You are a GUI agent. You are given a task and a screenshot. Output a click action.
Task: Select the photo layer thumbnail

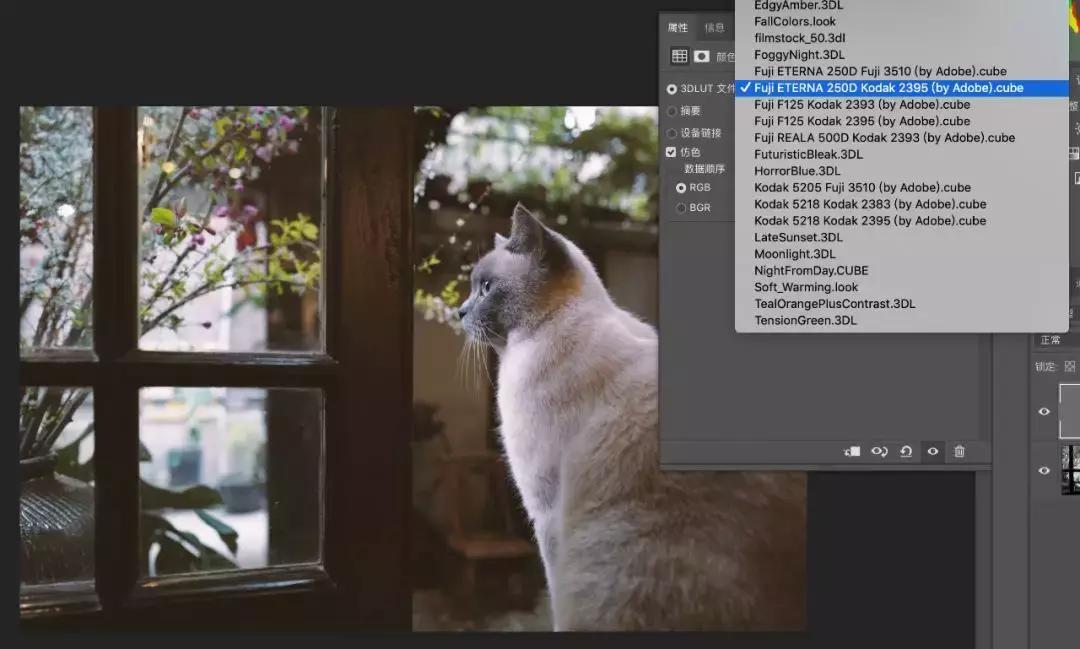coord(1070,470)
